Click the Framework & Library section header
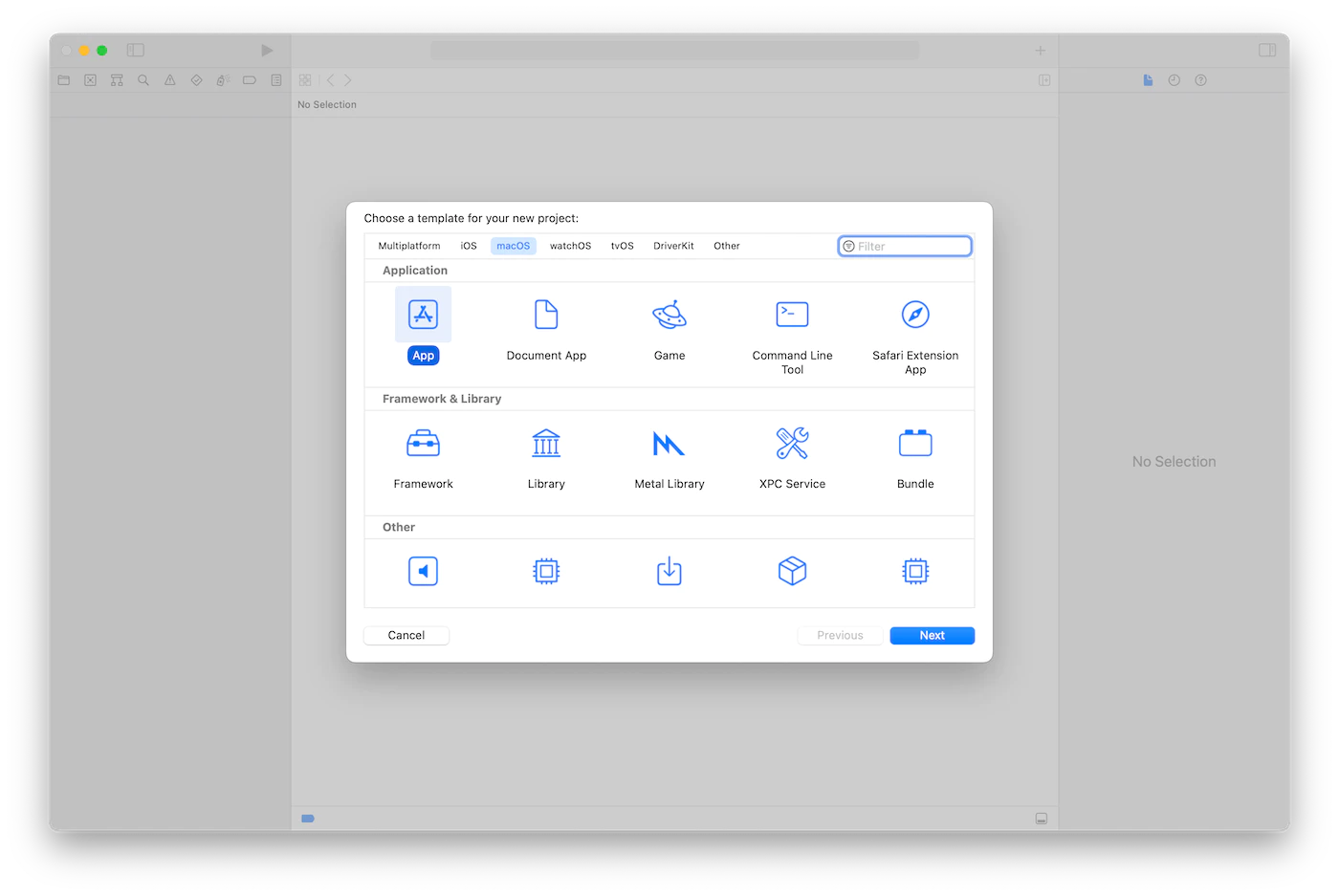Screen dimensions: 1339x896 [x=442, y=399]
